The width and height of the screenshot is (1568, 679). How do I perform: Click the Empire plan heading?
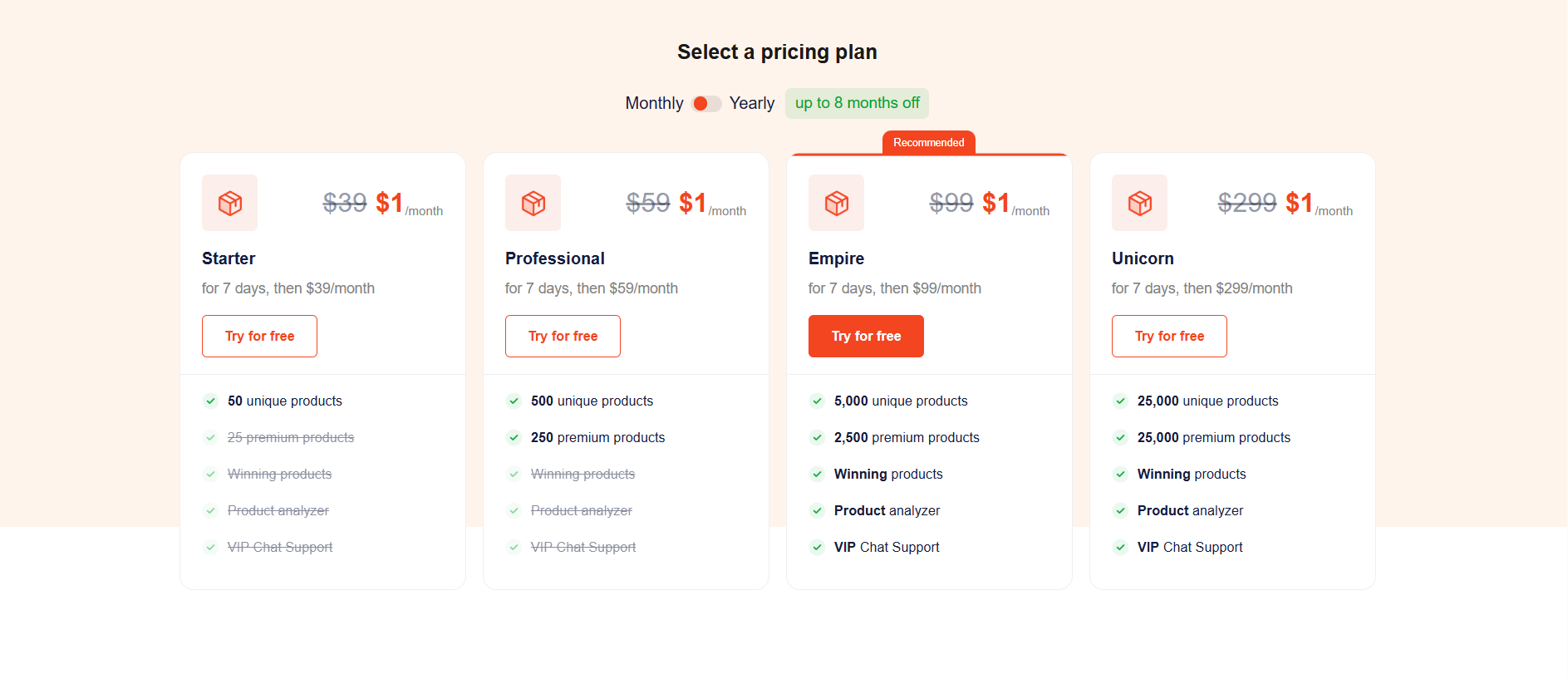836,258
